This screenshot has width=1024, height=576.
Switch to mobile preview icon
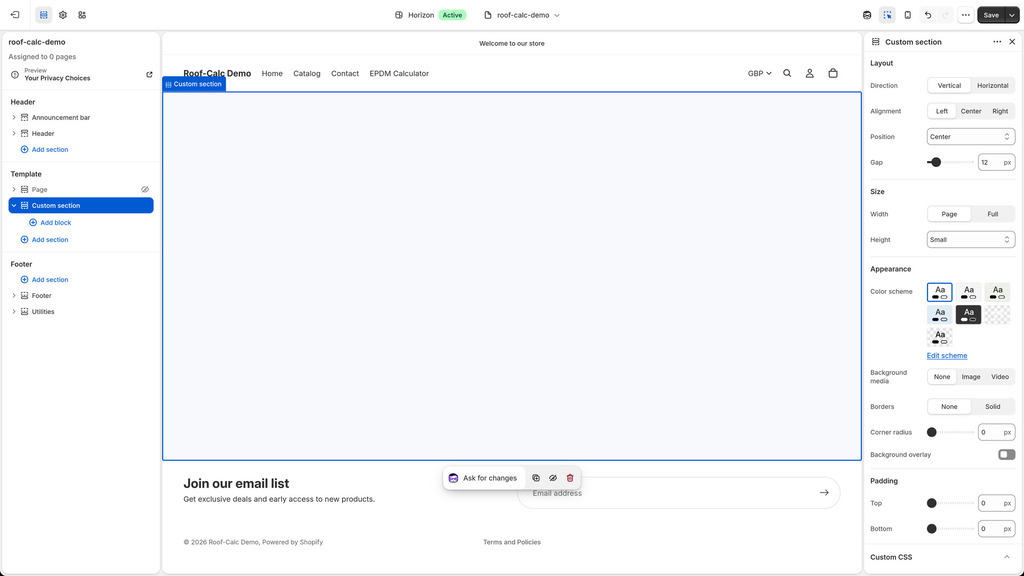[907, 15]
